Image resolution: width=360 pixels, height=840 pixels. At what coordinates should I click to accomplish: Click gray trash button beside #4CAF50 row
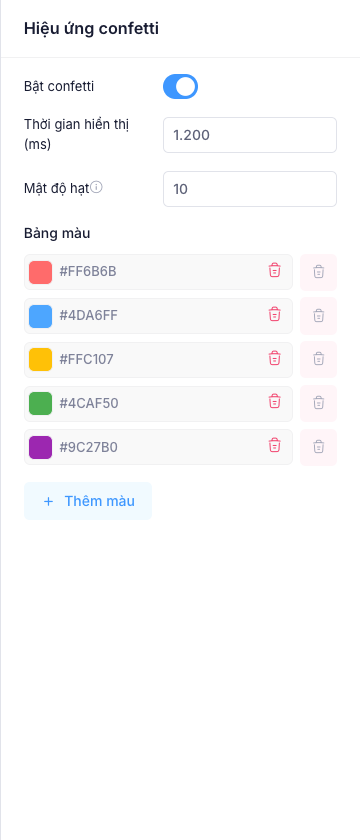[x=319, y=403]
